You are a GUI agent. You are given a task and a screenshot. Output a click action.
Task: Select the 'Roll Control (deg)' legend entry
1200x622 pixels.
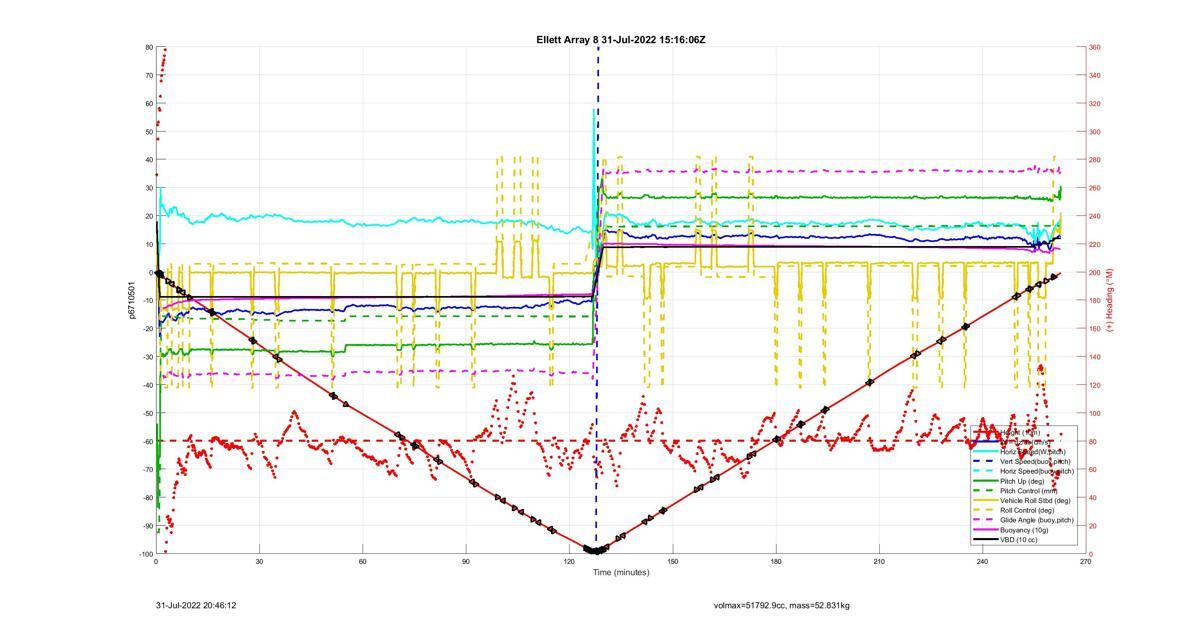1013,510
